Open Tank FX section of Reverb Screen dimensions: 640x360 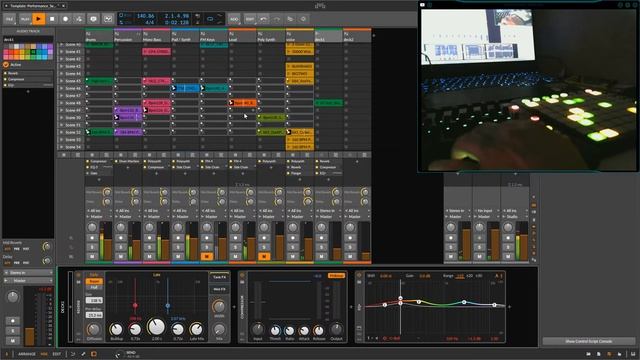click(x=219, y=277)
